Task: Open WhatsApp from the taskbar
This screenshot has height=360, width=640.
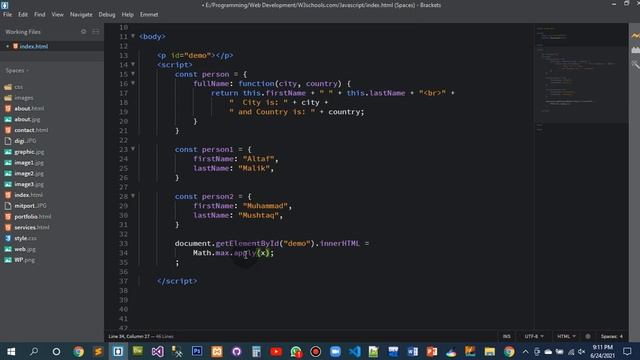Action: pos(296,351)
